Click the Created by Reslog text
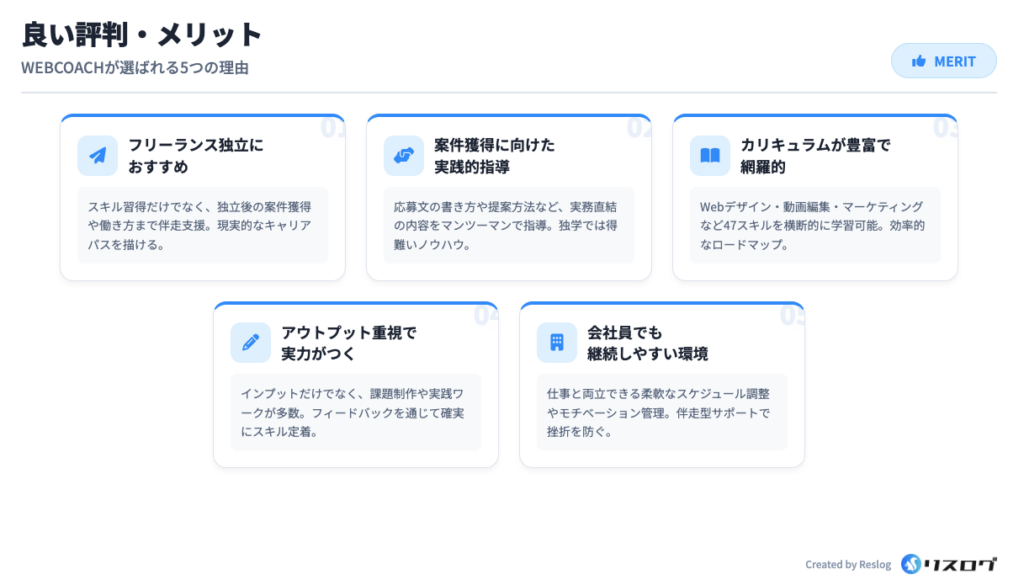Image resolution: width=1024 pixels, height=580 pixels. pos(848,565)
